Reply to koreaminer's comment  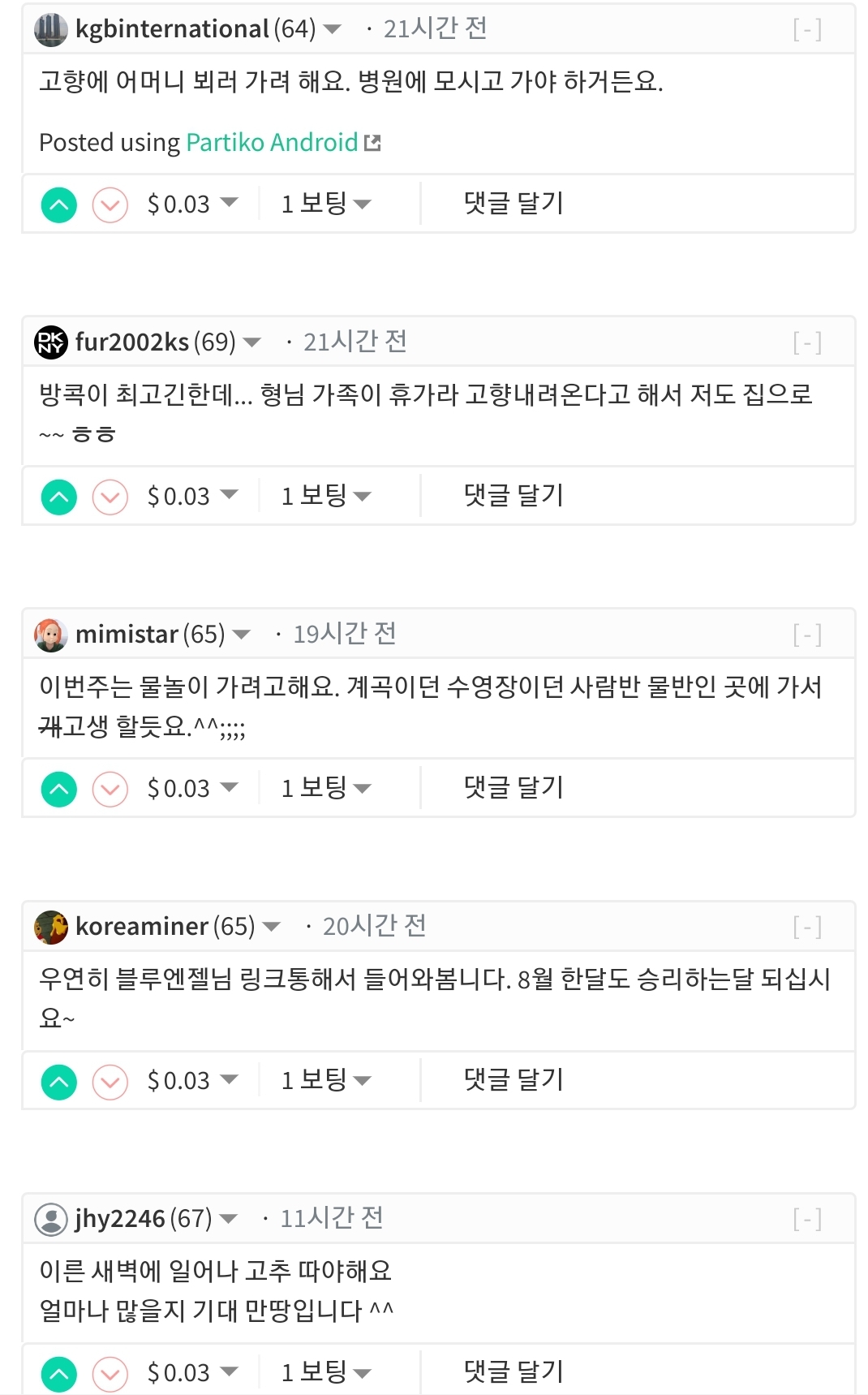(x=513, y=1080)
